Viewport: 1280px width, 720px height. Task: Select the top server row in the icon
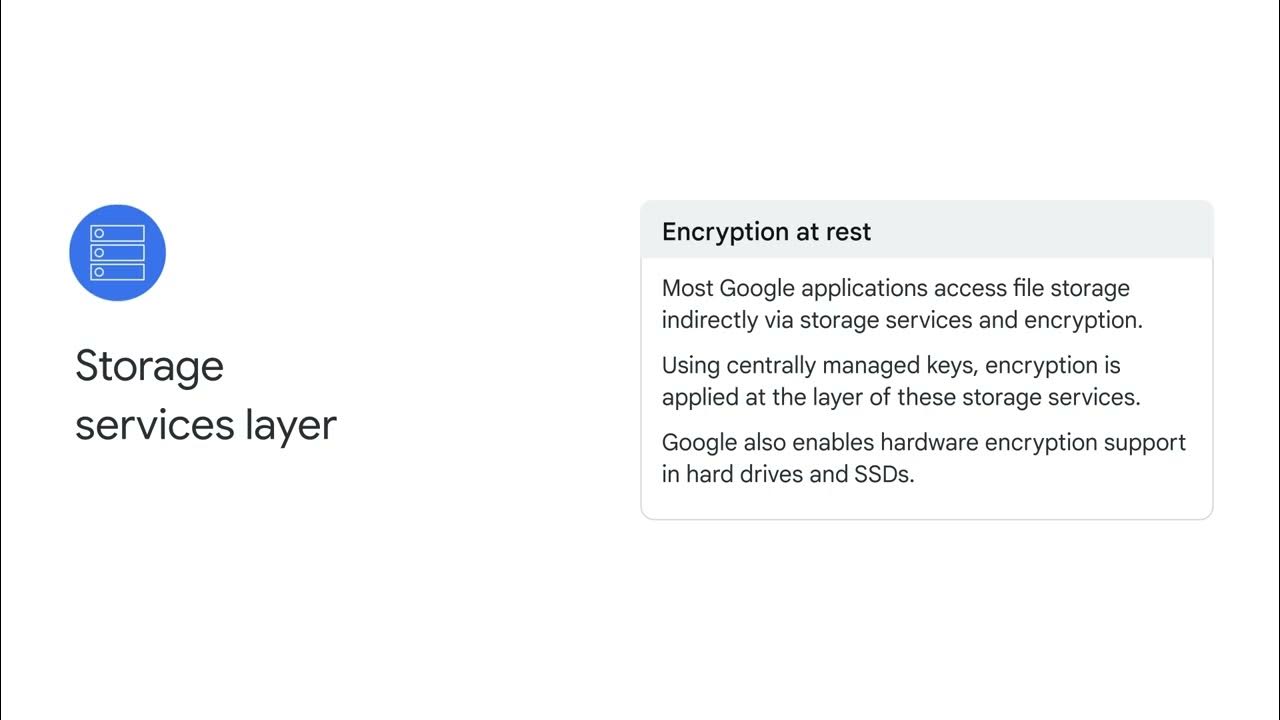117,234
